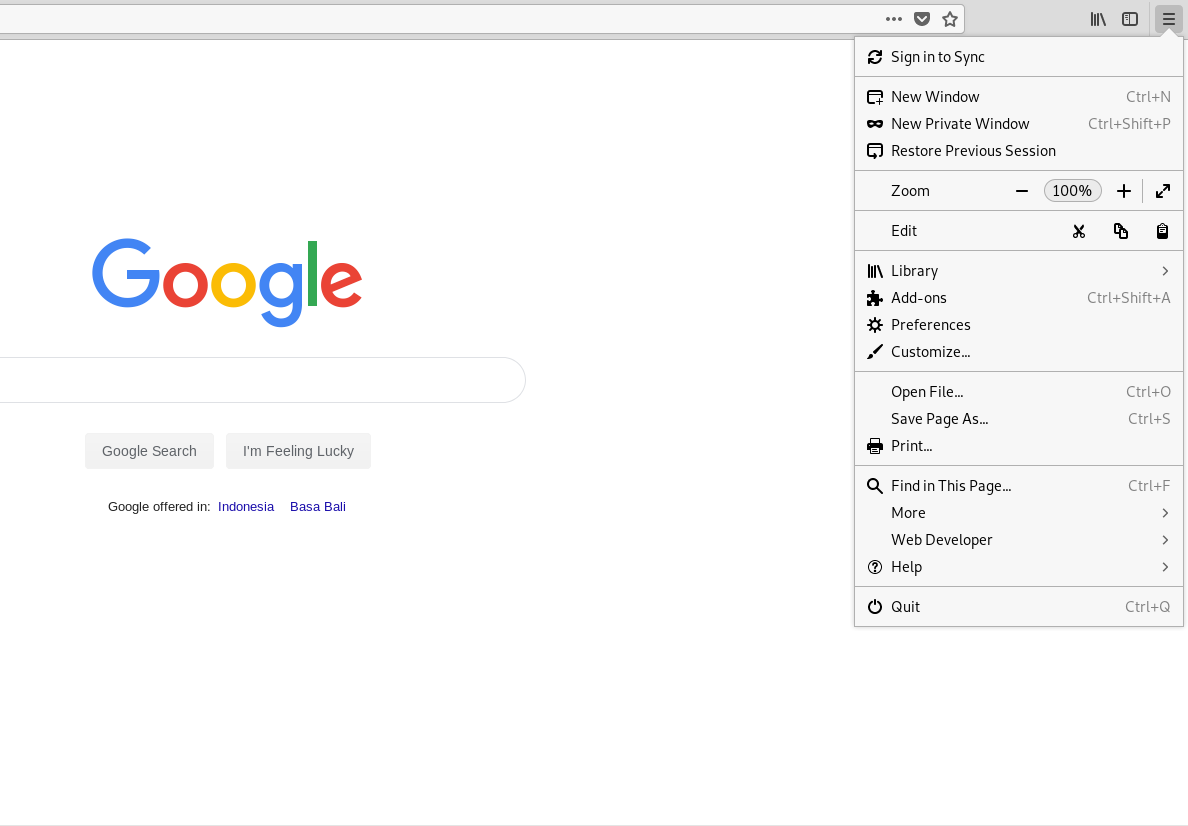This screenshot has height=826, width=1188.
Task: Expand the Web Developer submenu
Action: [x=1019, y=540]
